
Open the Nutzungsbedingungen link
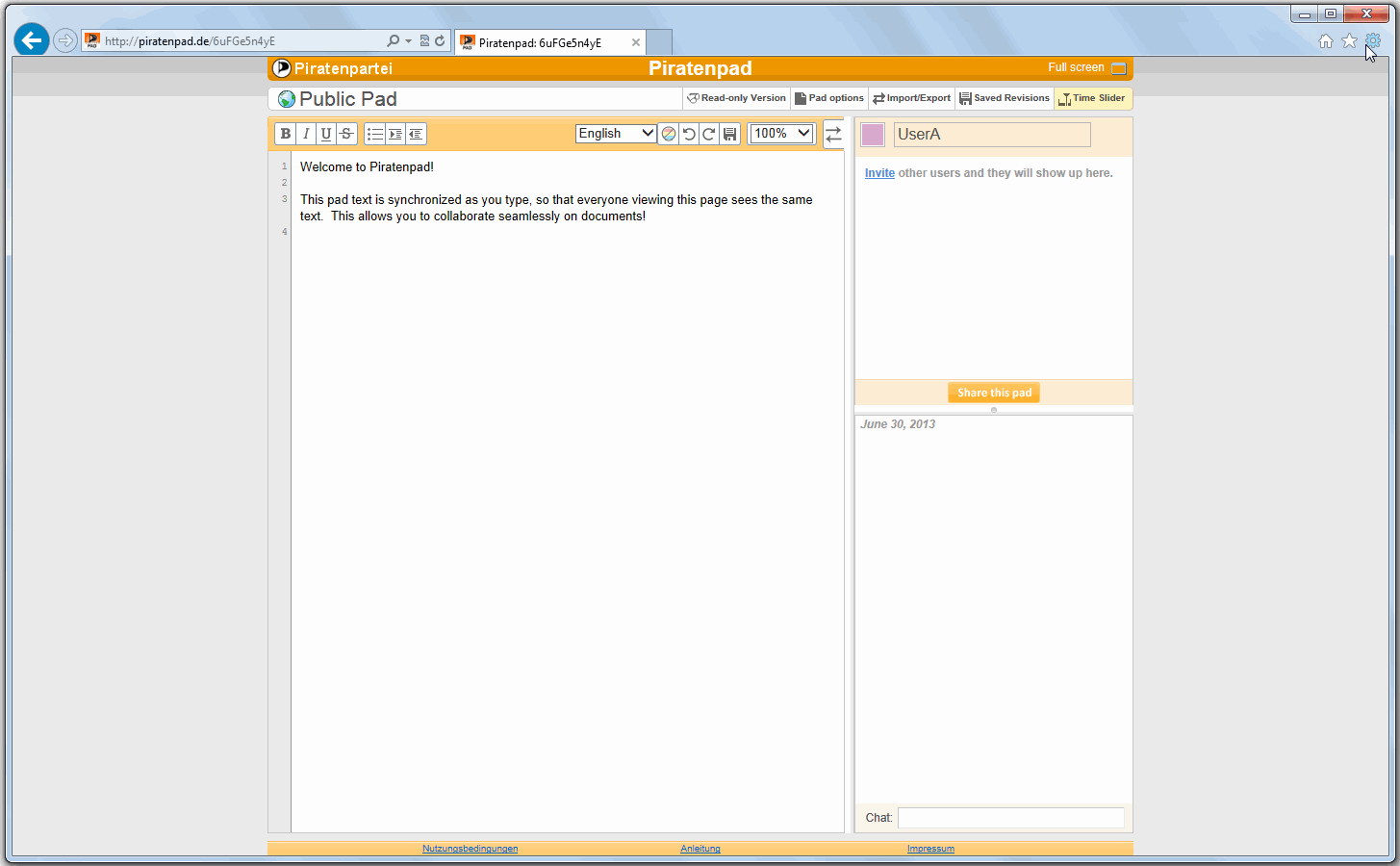click(470, 849)
